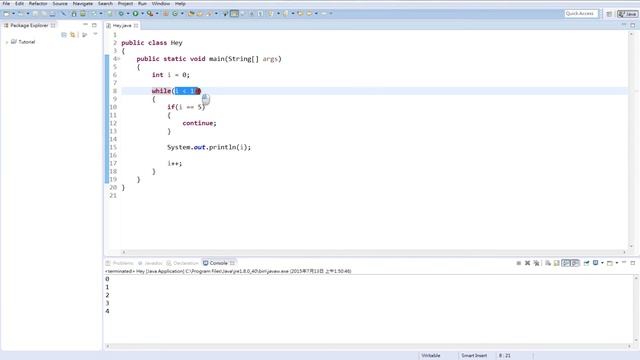
Task: Switch to the Problems tab
Action: pos(120,263)
